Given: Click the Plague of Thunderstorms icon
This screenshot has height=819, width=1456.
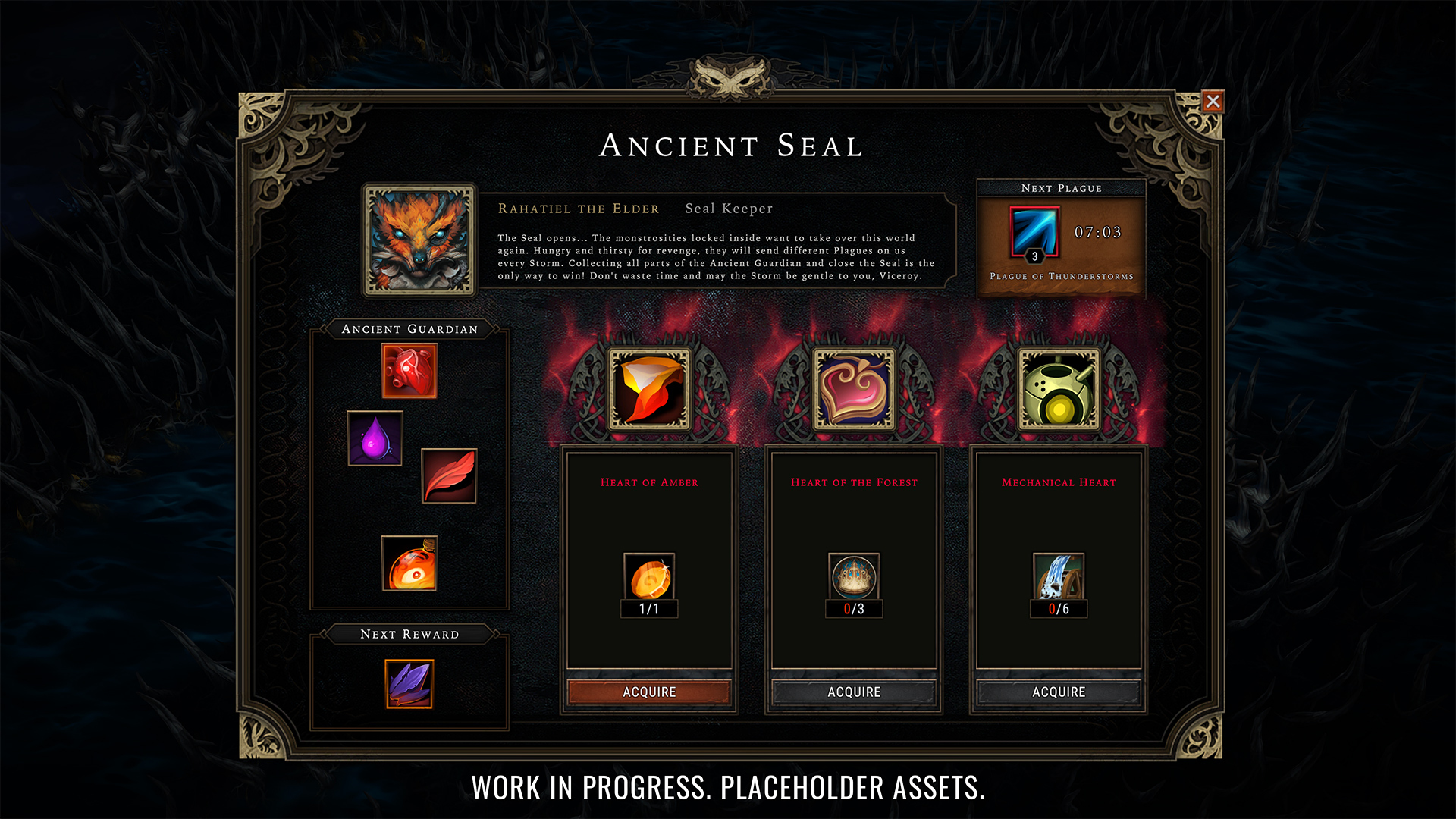Looking at the screenshot, I should [1034, 232].
